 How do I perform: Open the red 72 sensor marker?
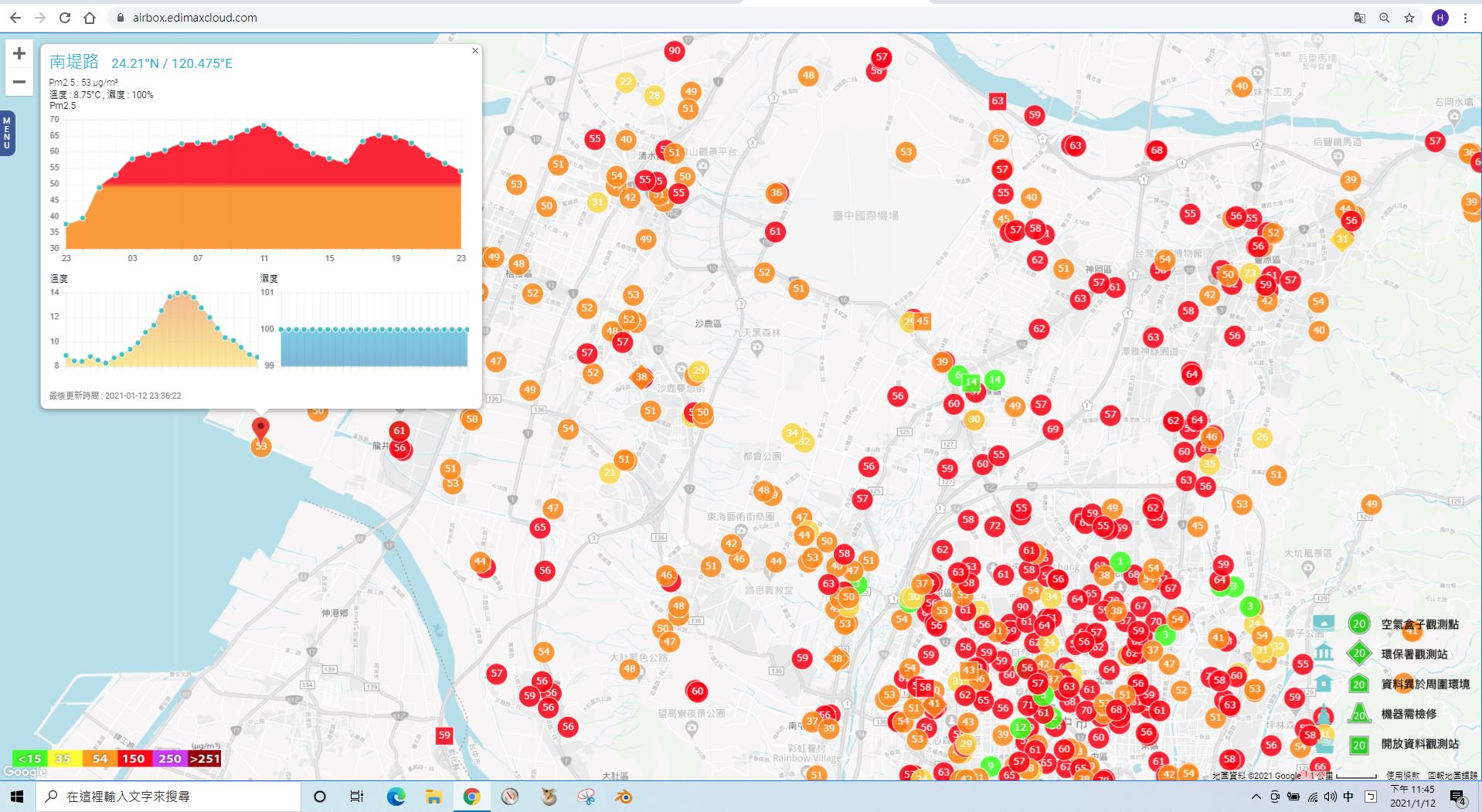[994, 526]
